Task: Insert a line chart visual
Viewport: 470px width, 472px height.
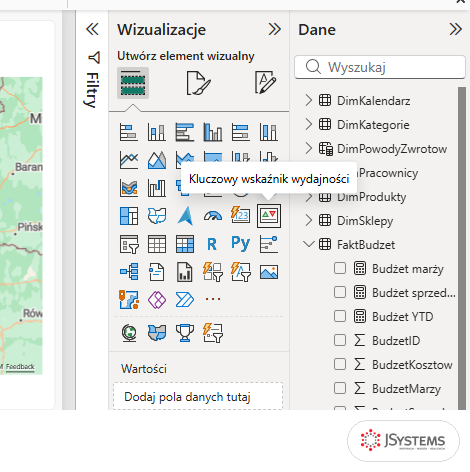Action: pos(129,160)
